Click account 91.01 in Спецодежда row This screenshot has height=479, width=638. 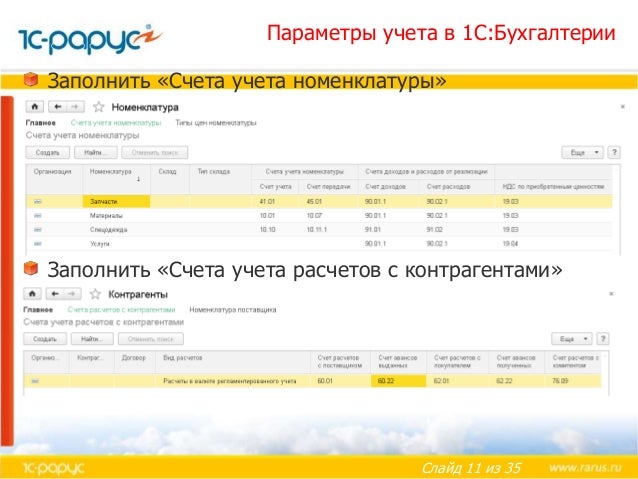pos(373,230)
